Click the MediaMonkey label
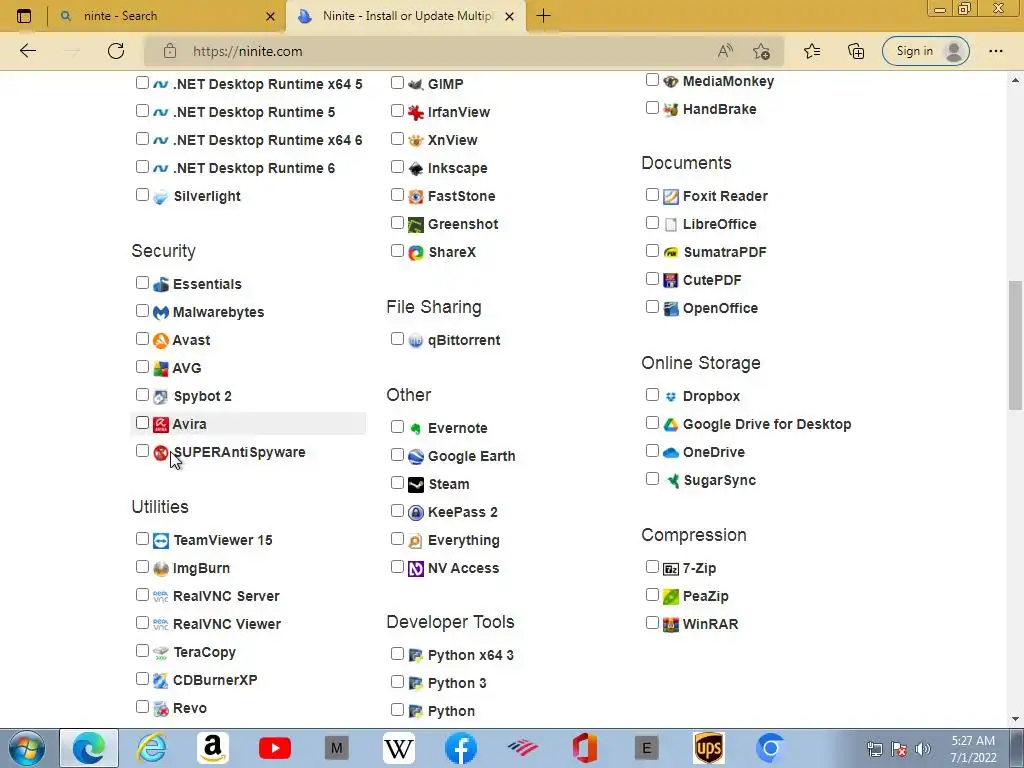Image resolution: width=1024 pixels, height=768 pixels. click(x=728, y=82)
